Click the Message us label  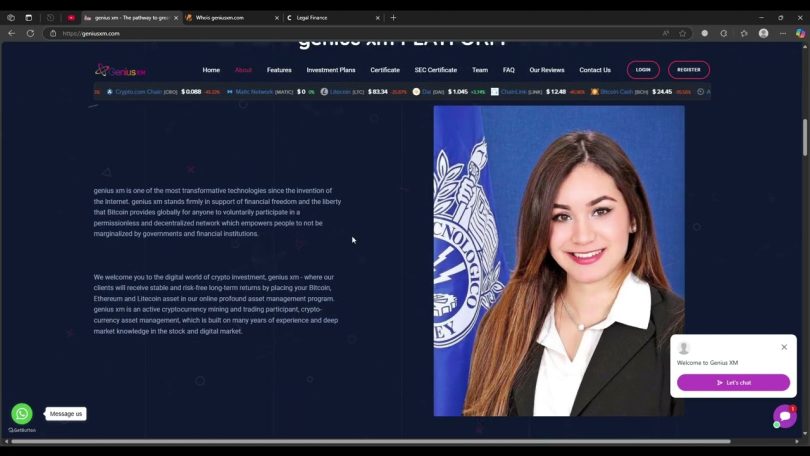click(x=66, y=414)
